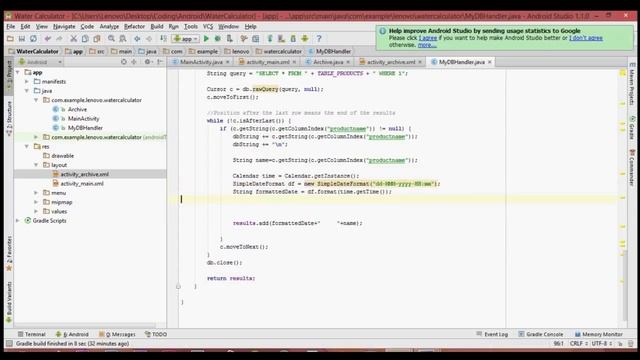Switch to the Archive.java tab
This screenshot has width=640, height=360.
click(x=328, y=62)
